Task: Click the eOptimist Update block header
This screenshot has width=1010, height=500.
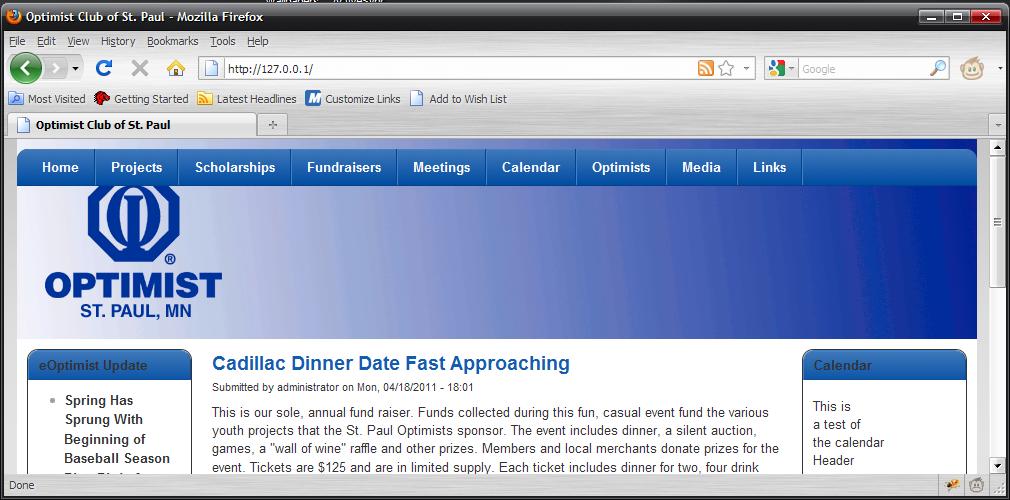Action: [x=110, y=365]
